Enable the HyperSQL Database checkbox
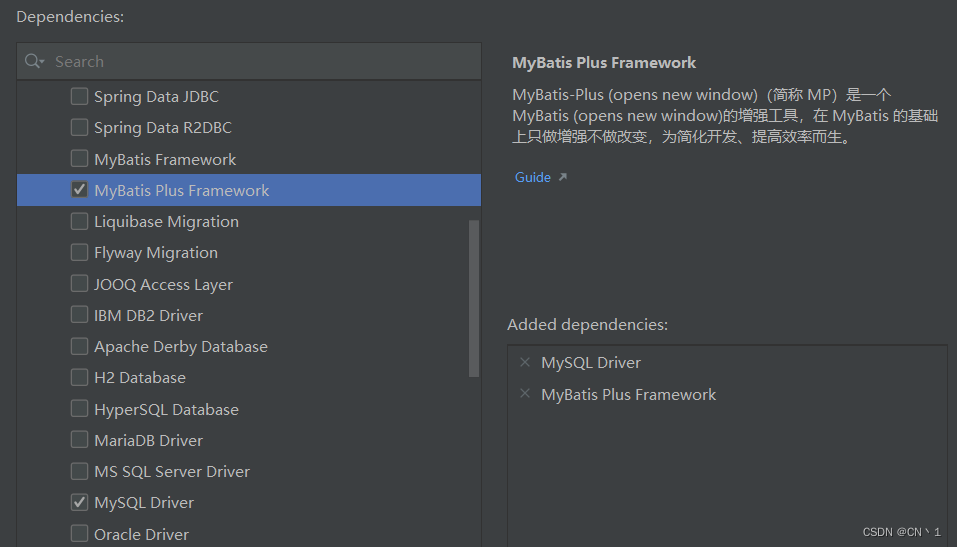The height and width of the screenshot is (547, 957). [79, 408]
